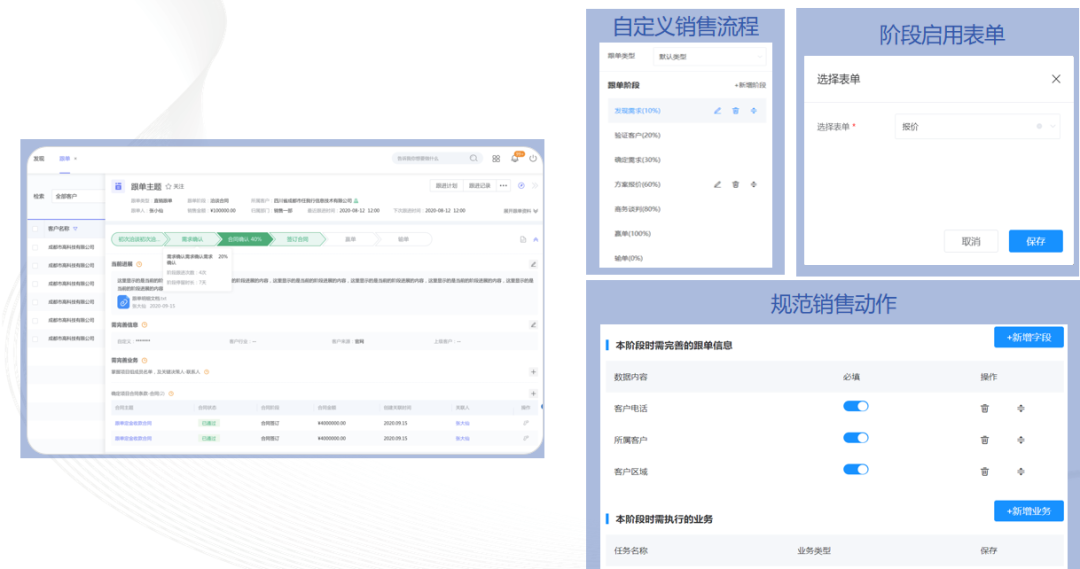This screenshot has height=569, width=1080.
Task: Click the blue 保存 button
Action: pyautogui.click(x=1035, y=241)
